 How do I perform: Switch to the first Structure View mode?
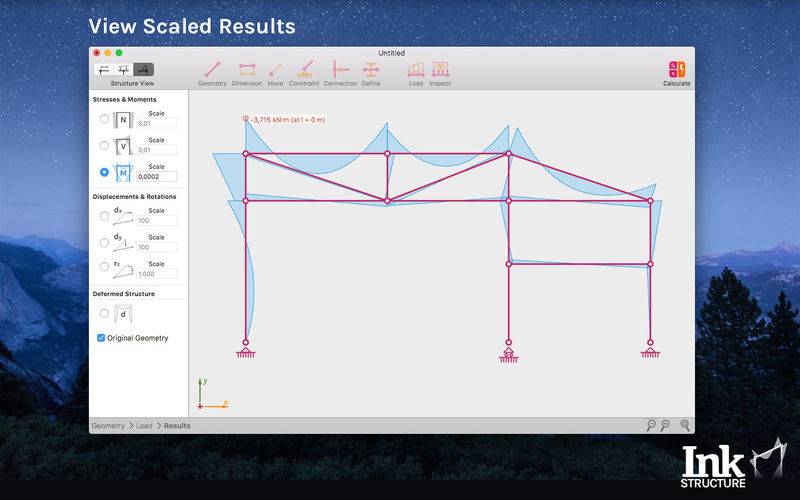coord(104,69)
